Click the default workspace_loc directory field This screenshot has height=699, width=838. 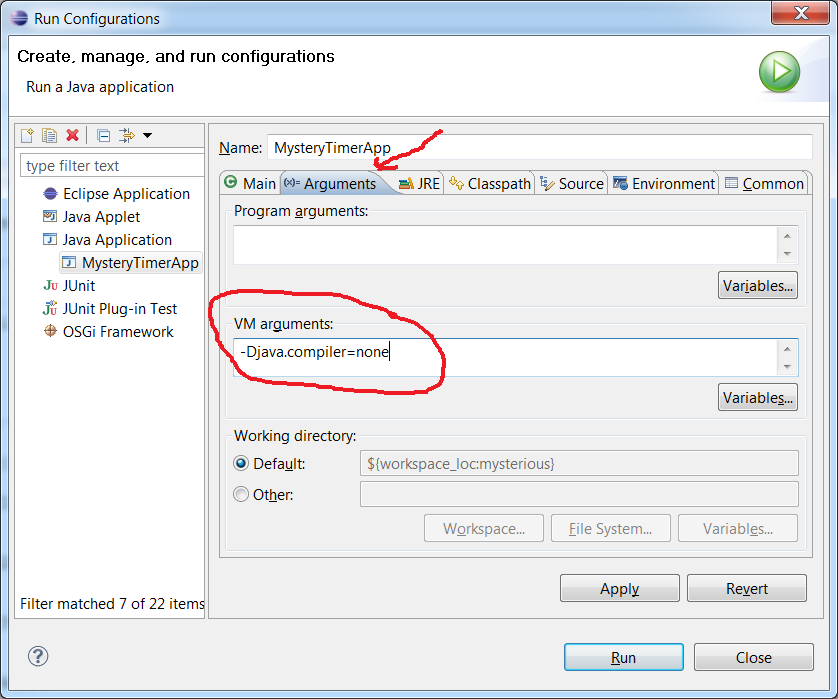pyautogui.click(x=579, y=463)
